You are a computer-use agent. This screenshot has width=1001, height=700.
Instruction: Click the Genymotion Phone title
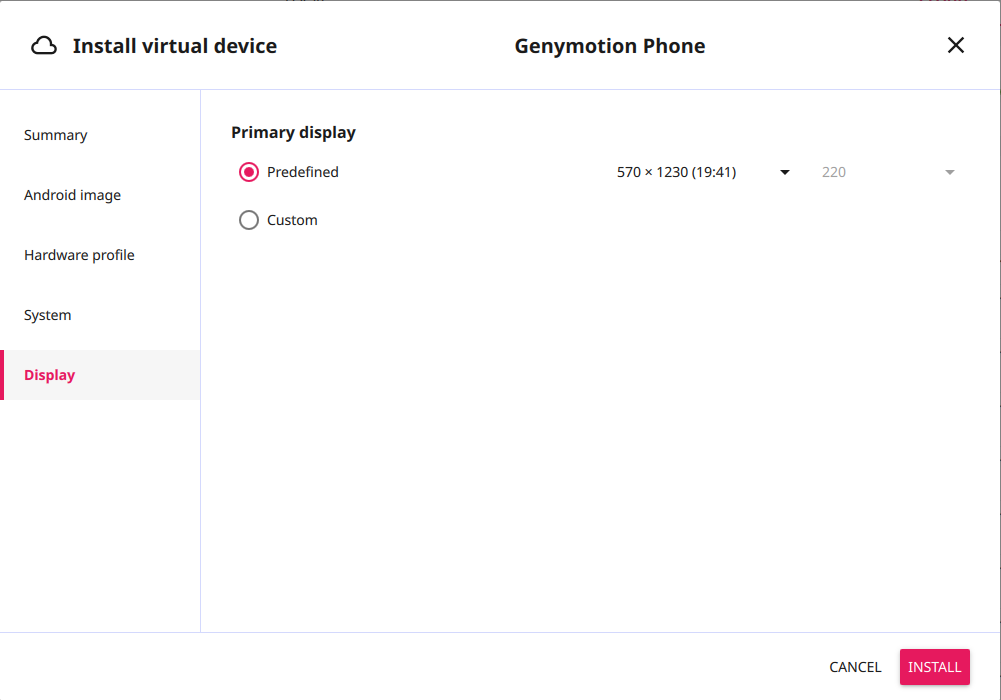[x=610, y=46]
